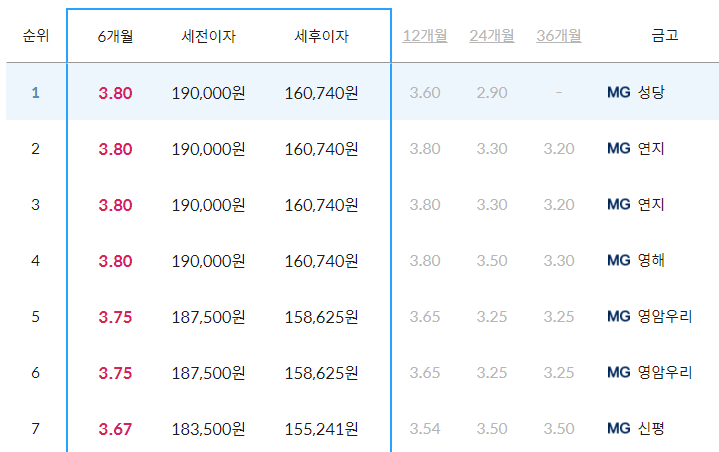Click the 3.30 36-month rate for MG 영해
Image resolution: width=719 pixels, height=452 pixels.
[559, 260]
